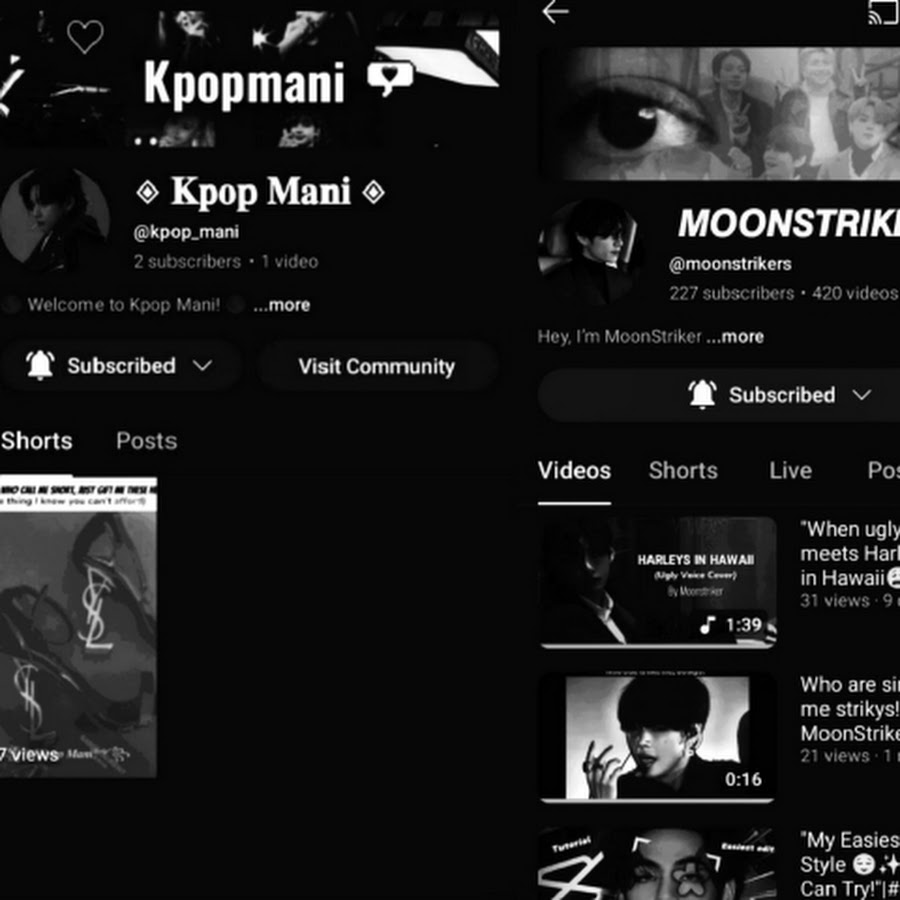Open the Harleys in Hawaii video thumbnail
The image size is (900, 900).
[x=658, y=582]
